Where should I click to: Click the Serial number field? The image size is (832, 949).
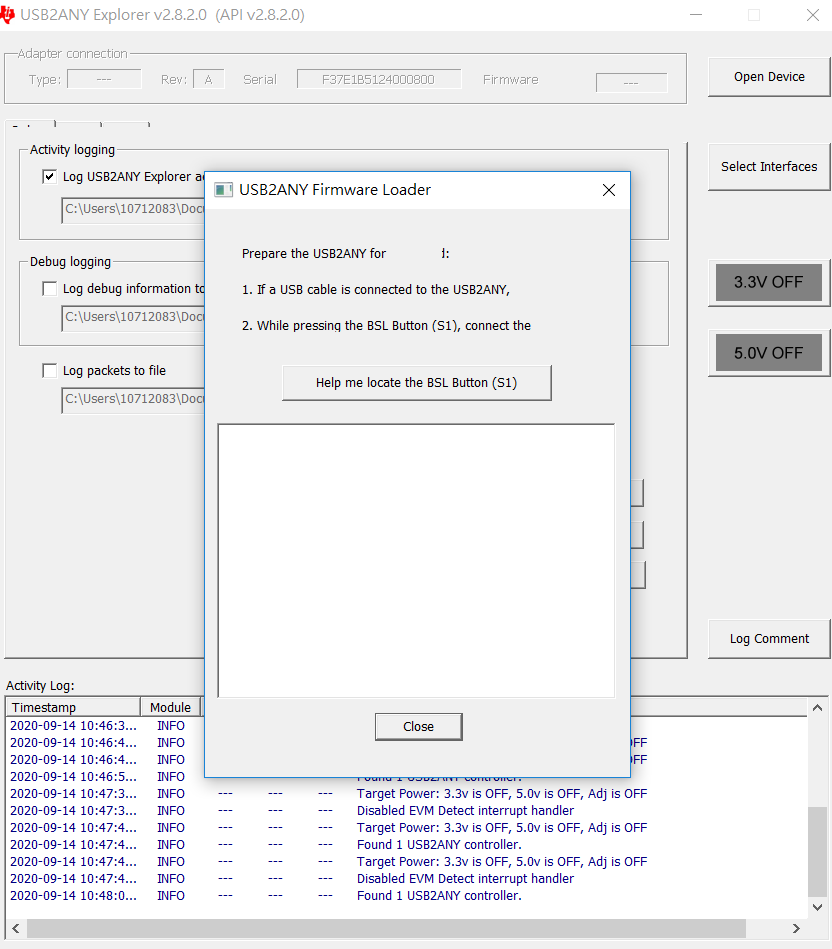click(x=379, y=79)
